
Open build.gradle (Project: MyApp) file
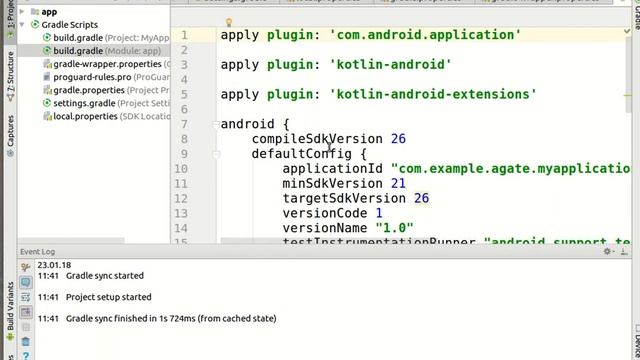coord(106,38)
